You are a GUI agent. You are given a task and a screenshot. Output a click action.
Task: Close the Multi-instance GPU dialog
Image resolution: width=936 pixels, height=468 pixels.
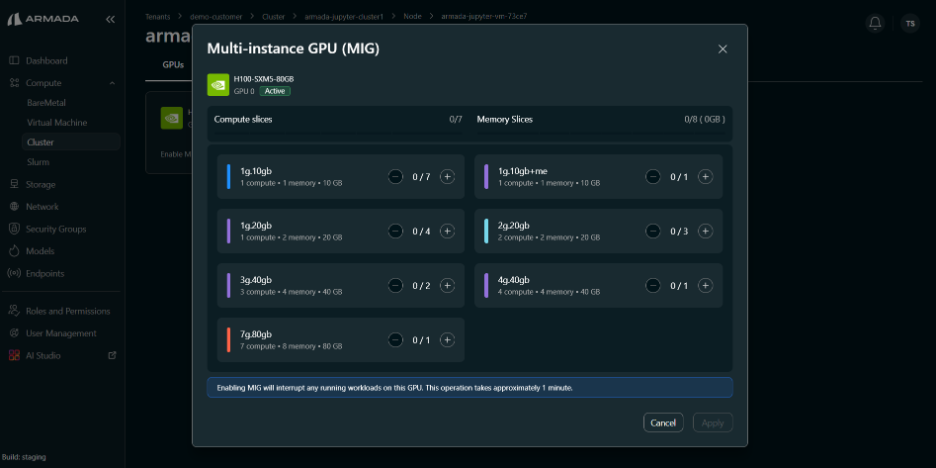click(x=722, y=49)
